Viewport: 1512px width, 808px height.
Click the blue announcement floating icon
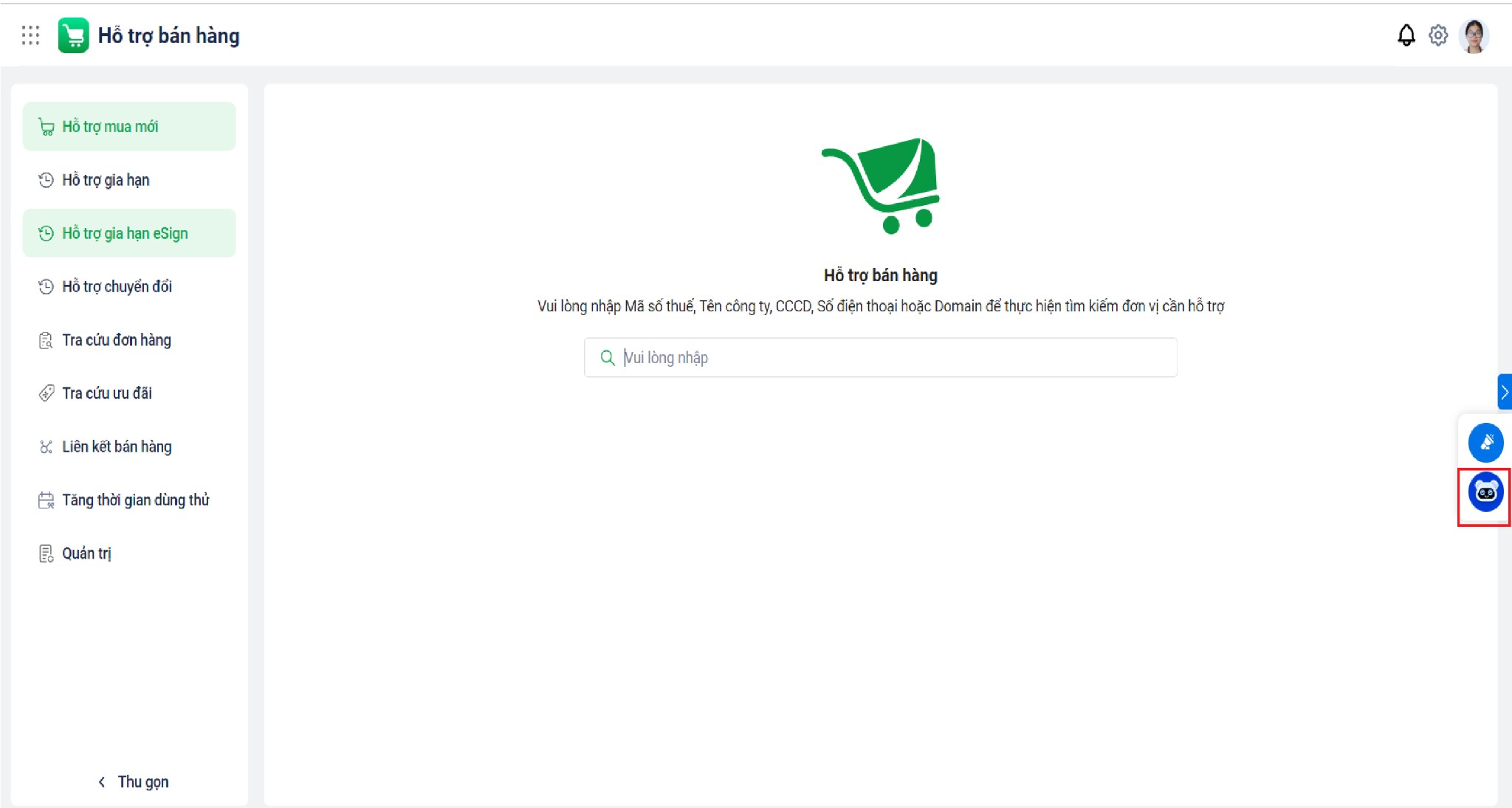1485,443
